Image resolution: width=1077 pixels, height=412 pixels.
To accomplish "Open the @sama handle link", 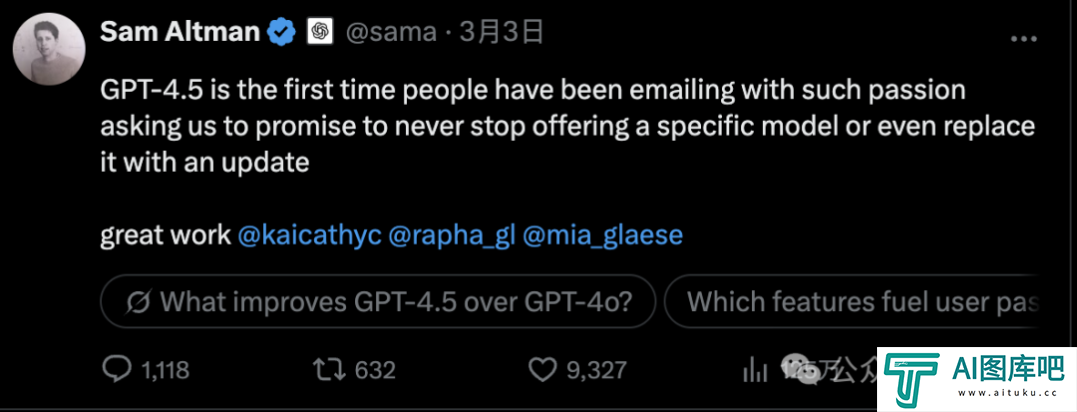I will click(390, 33).
